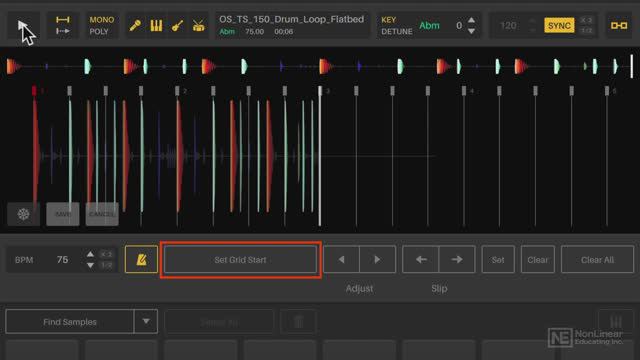
Task: Click the red first beat marker at bar 1
Action: (x=34, y=91)
